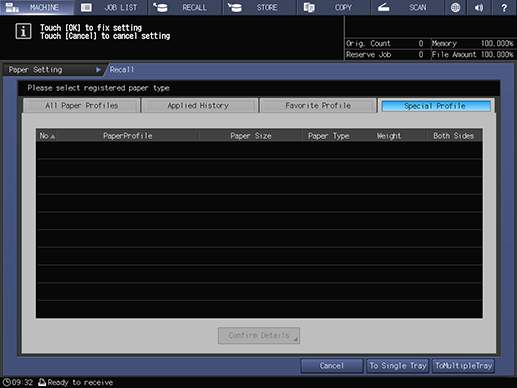
Task: Click the Reserve Job value
Action: [421, 55]
